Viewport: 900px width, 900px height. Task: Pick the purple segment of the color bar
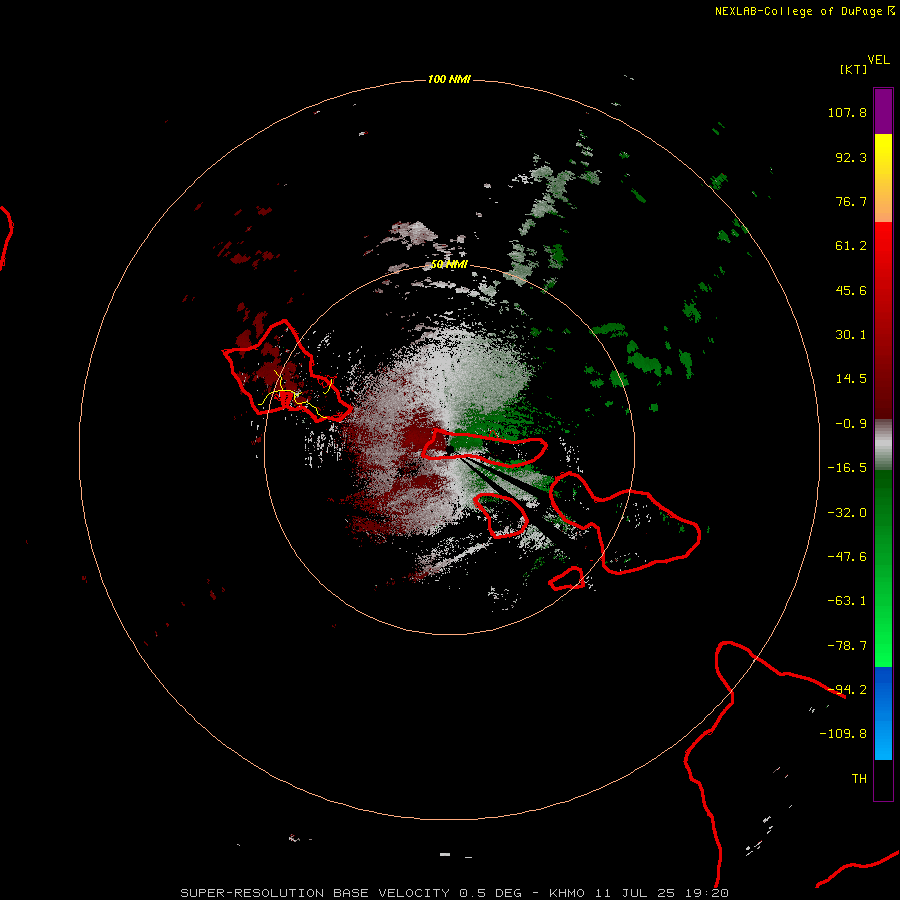click(x=883, y=111)
